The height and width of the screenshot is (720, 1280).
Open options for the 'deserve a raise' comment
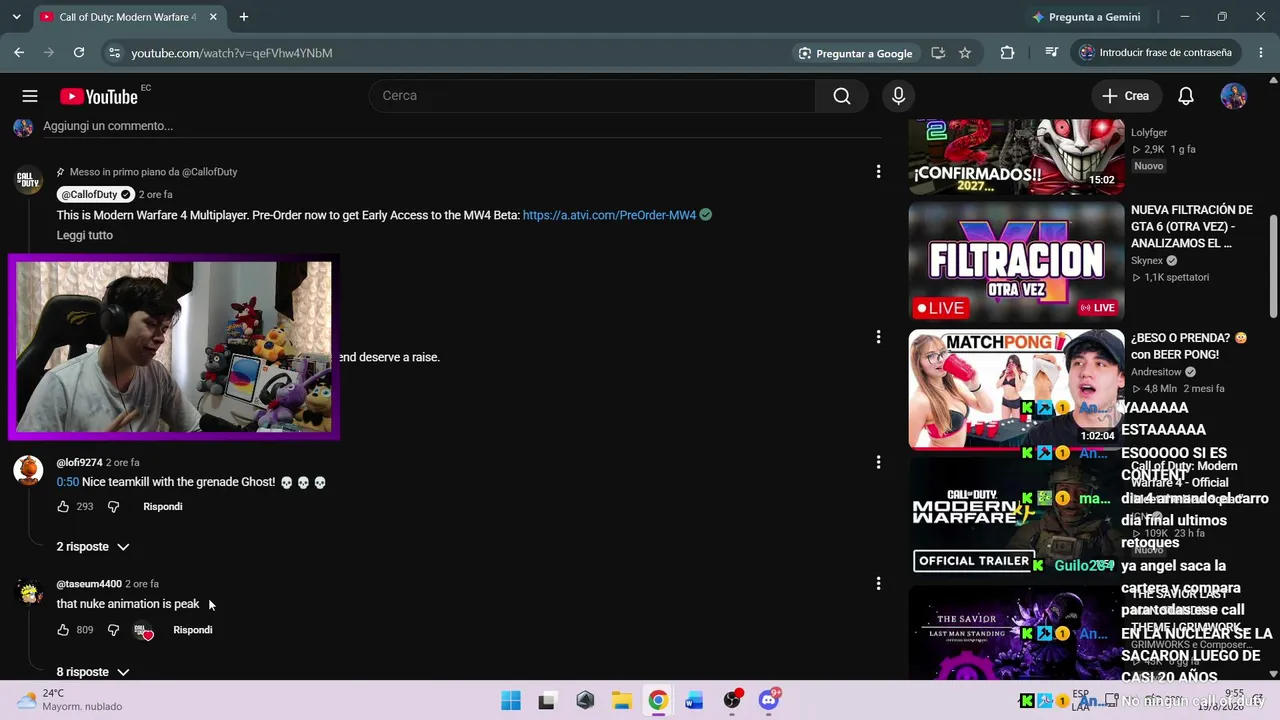coord(878,337)
